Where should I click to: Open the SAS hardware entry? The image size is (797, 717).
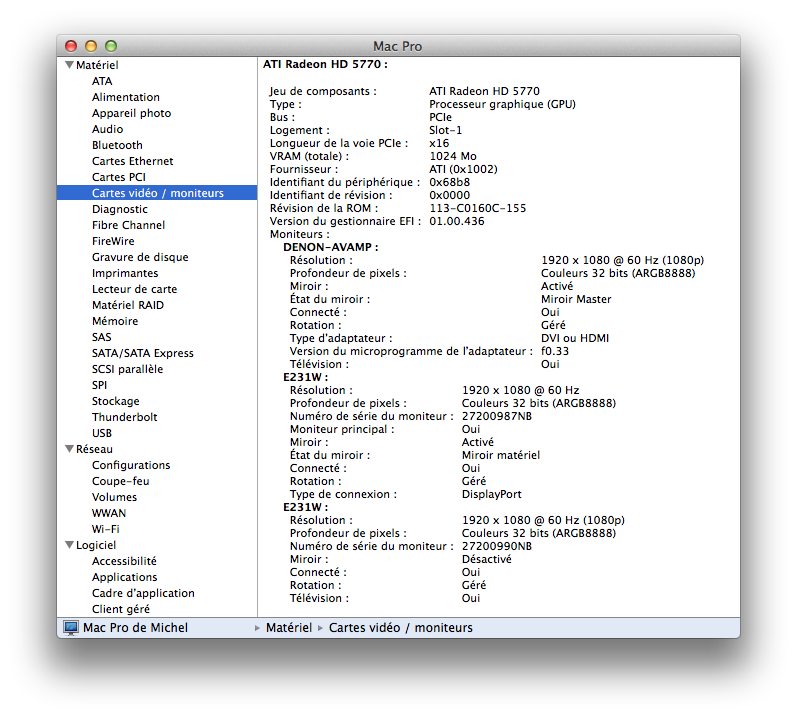(x=102, y=337)
